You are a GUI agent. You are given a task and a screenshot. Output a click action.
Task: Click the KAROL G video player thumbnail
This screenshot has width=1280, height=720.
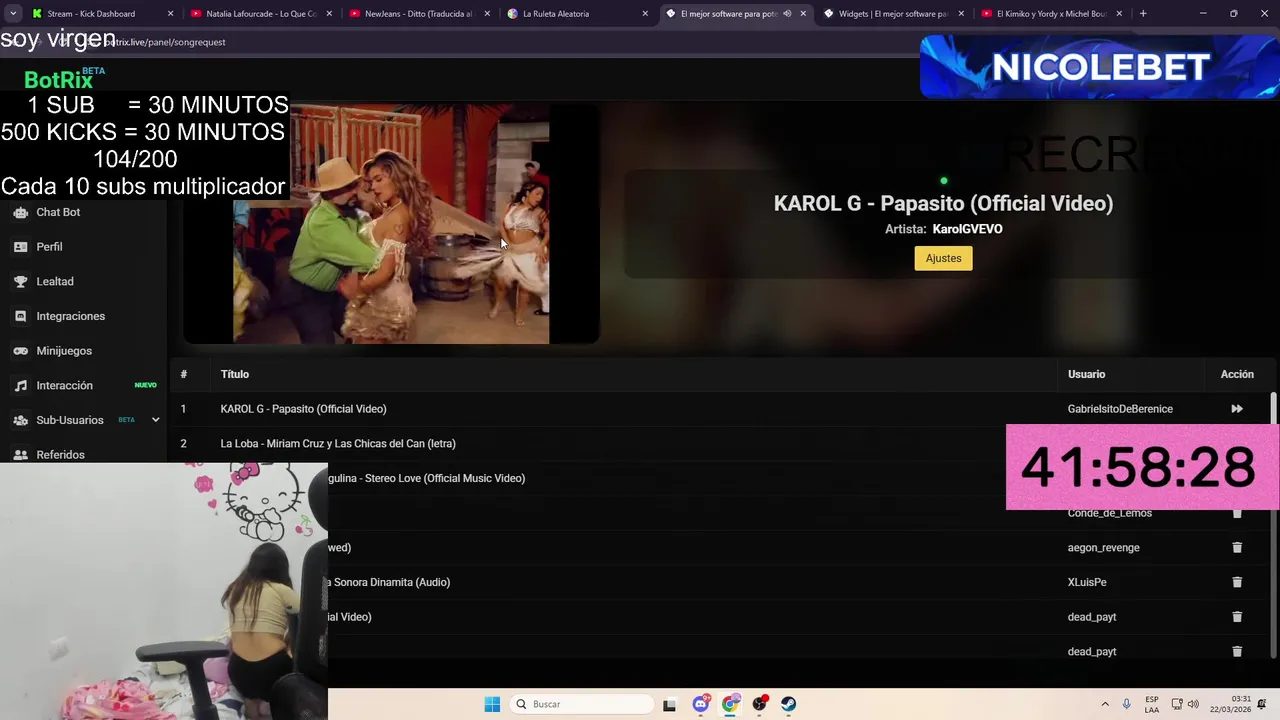coord(391,224)
